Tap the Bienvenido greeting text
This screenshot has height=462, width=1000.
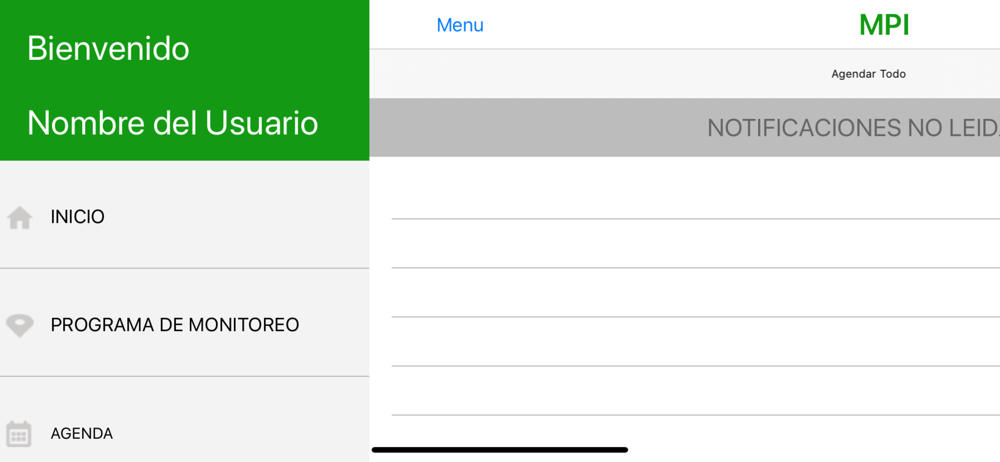(108, 48)
